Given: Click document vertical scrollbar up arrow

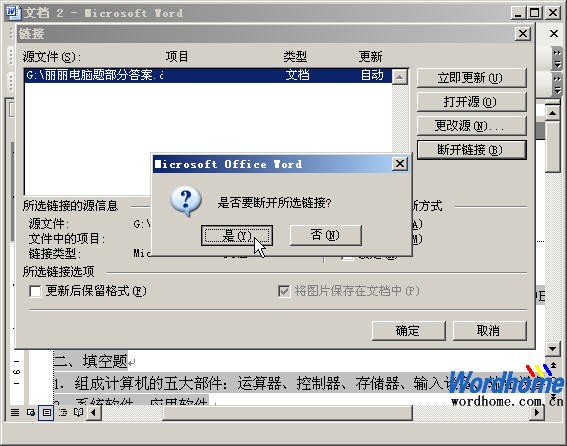Looking at the screenshot, I should (553, 113).
